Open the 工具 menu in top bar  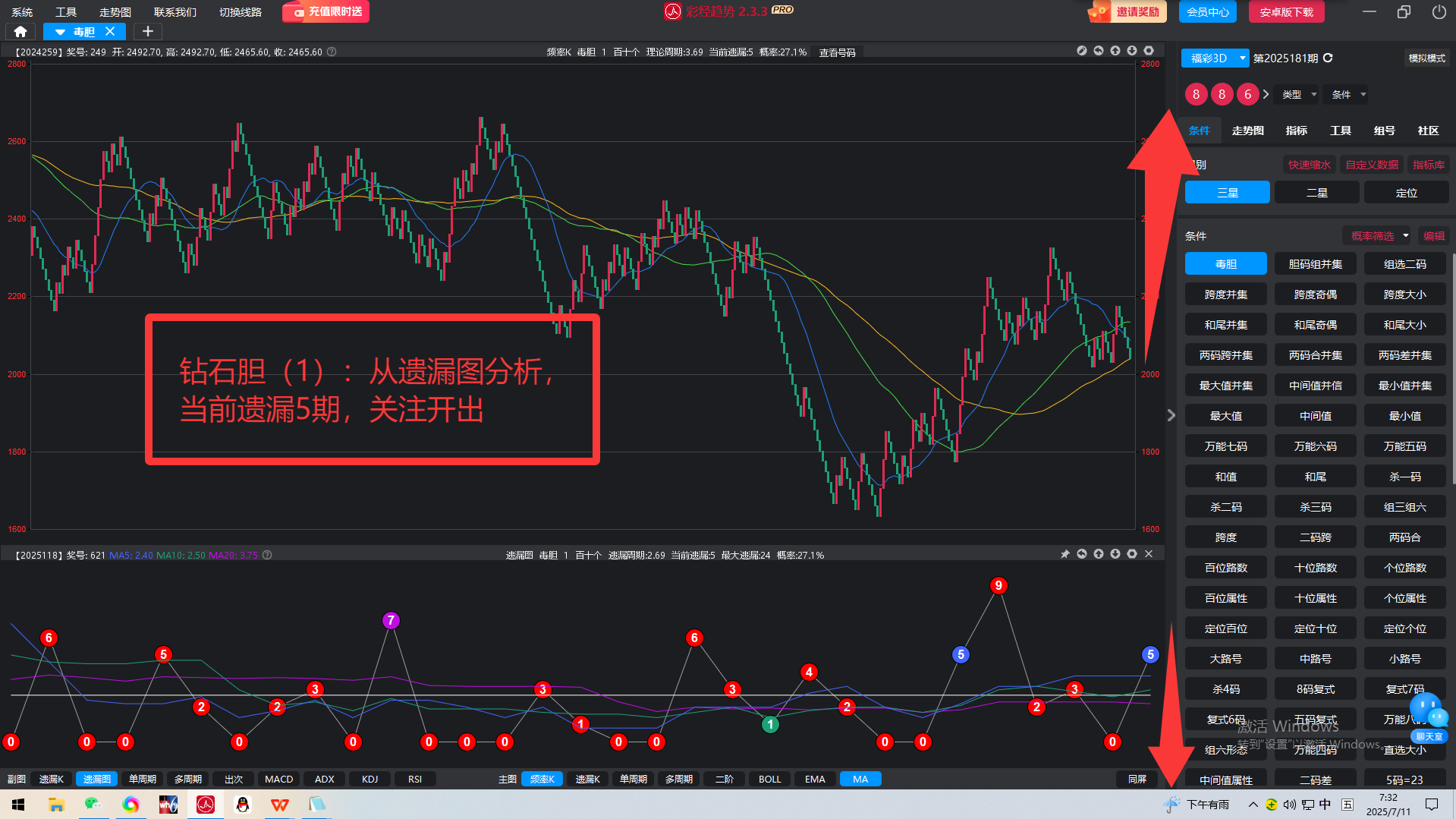pyautogui.click(x=66, y=12)
